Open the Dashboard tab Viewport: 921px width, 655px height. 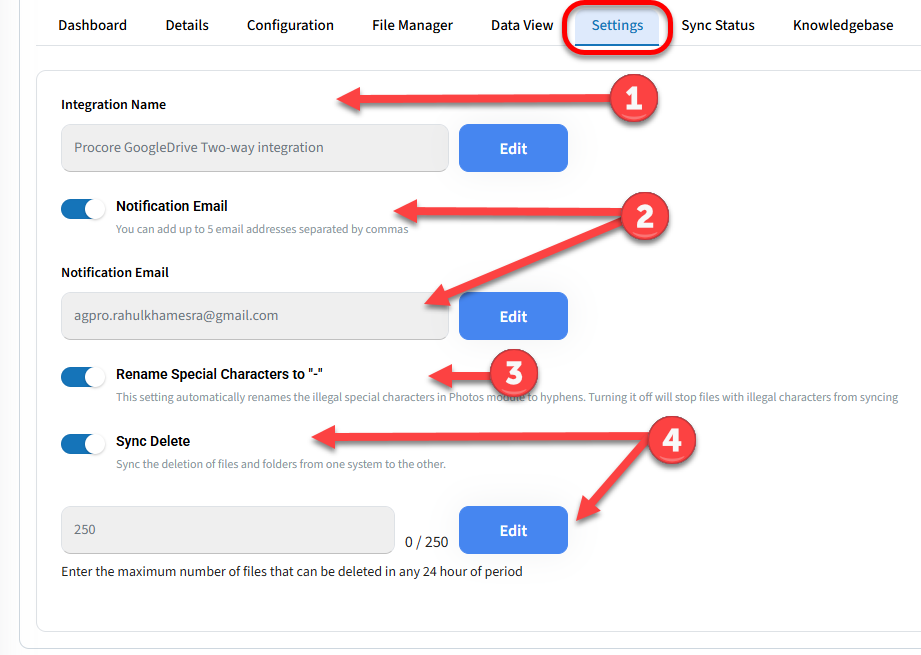pos(92,25)
